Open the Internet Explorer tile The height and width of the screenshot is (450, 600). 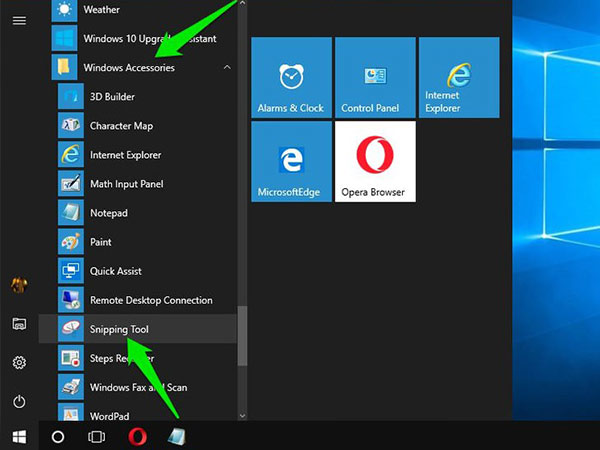coord(459,77)
